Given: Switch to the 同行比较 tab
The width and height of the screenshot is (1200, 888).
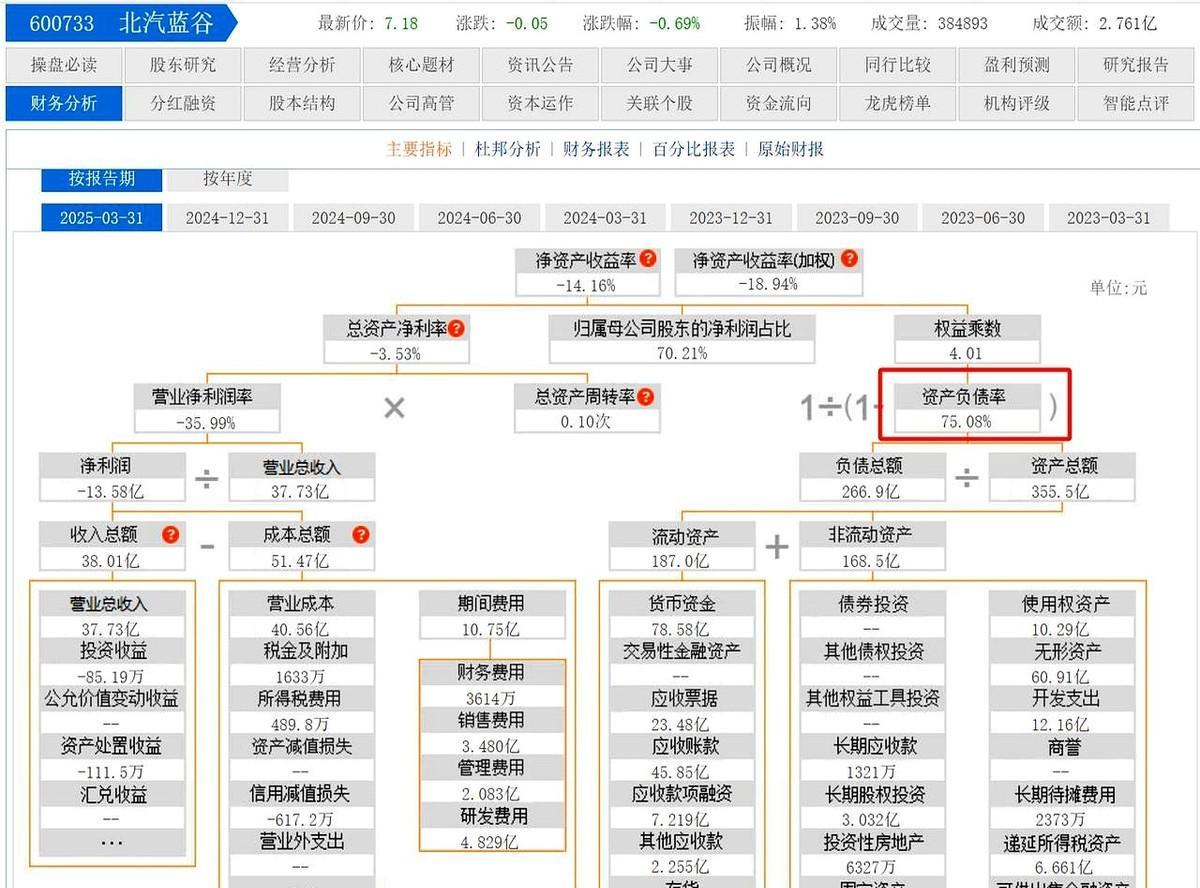Looking at the screenshot, I should point(897,65).
